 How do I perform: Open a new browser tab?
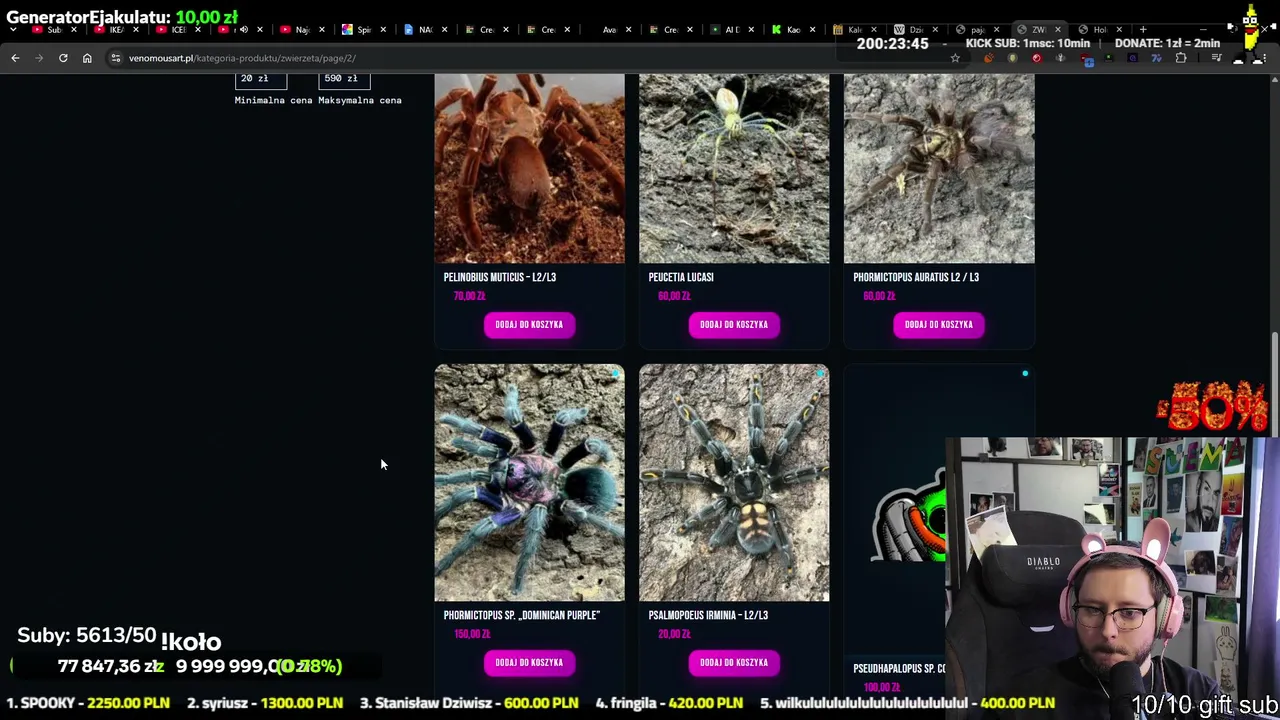click(1143, 30)
